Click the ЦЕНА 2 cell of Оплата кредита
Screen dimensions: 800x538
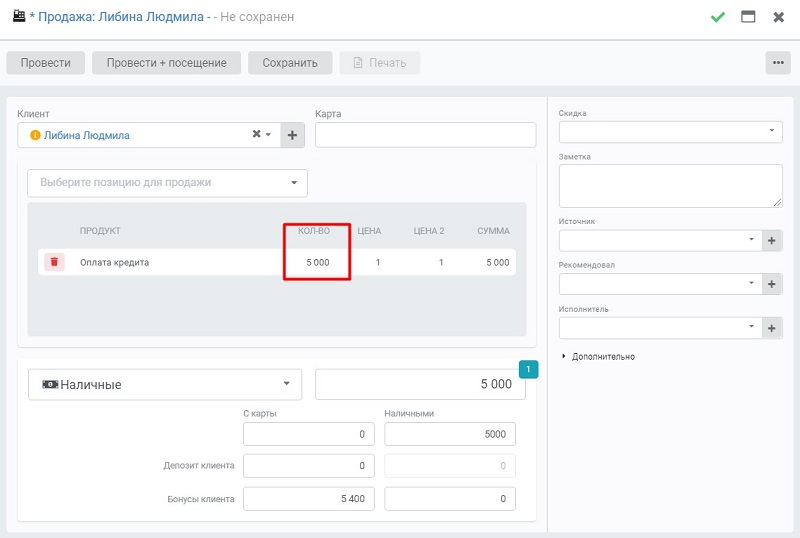tap(441, 262)
